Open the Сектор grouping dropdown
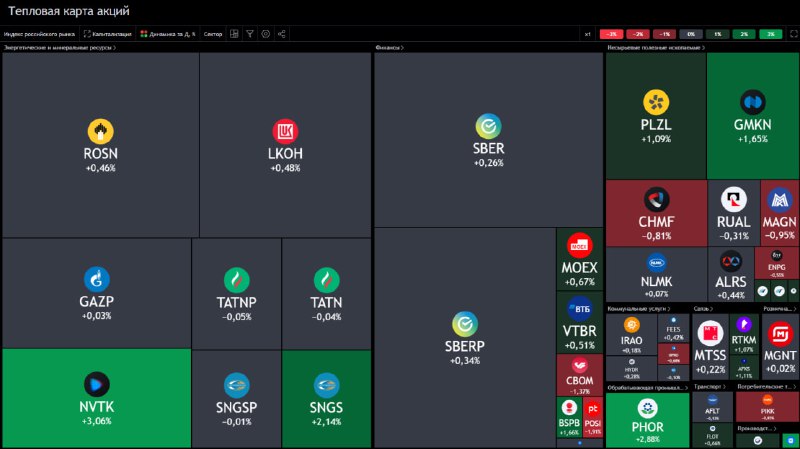Screen dimensions: 800x449 [213, 34]
